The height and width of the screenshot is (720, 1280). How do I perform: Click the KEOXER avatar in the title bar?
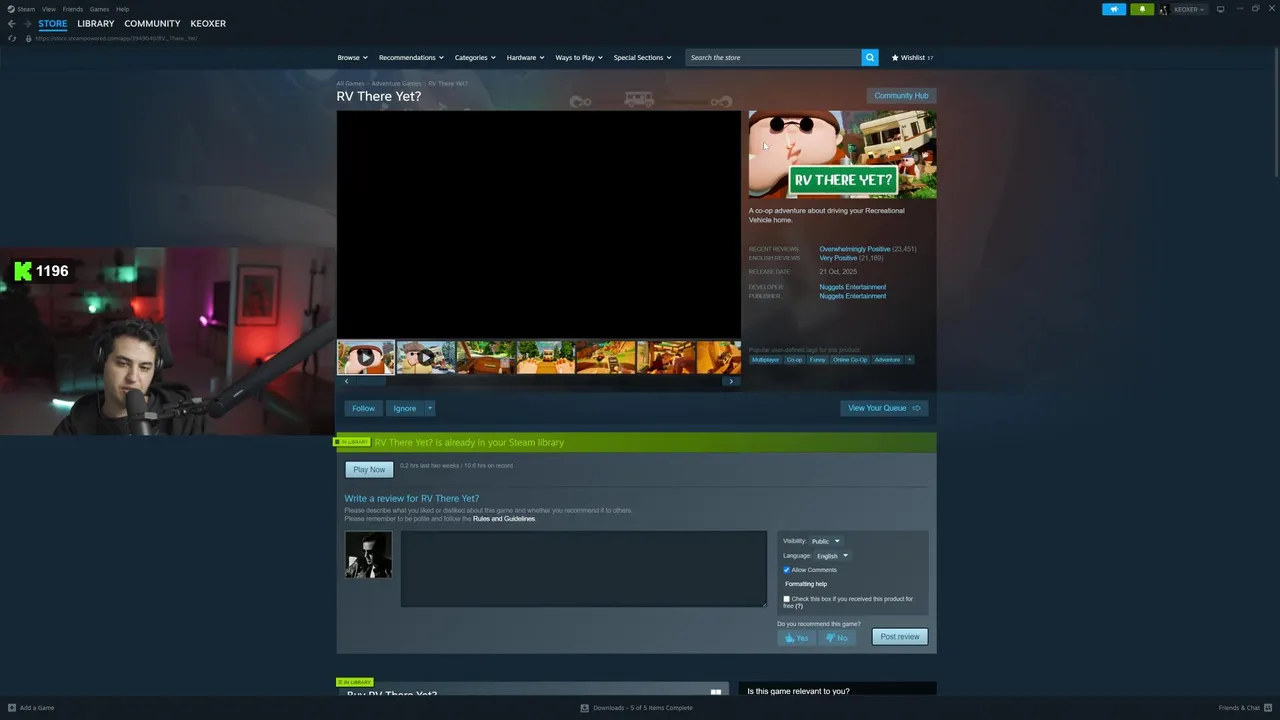[x=1163, y=9]
